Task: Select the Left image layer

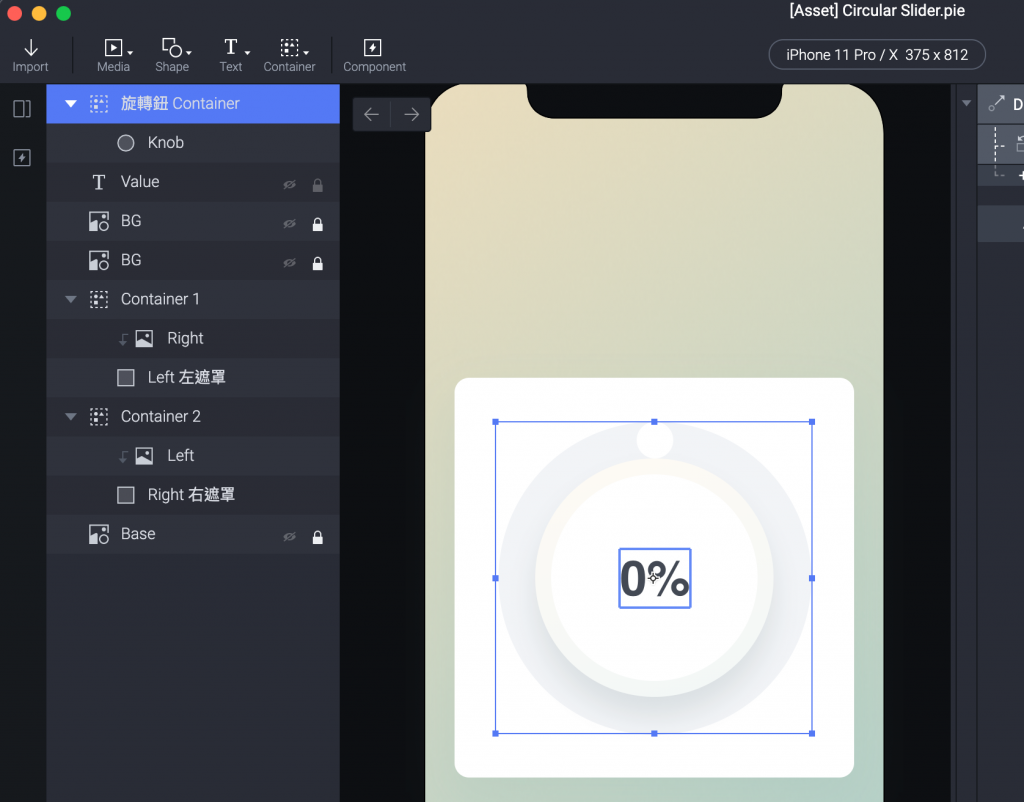Action: (x=193, y=456)
